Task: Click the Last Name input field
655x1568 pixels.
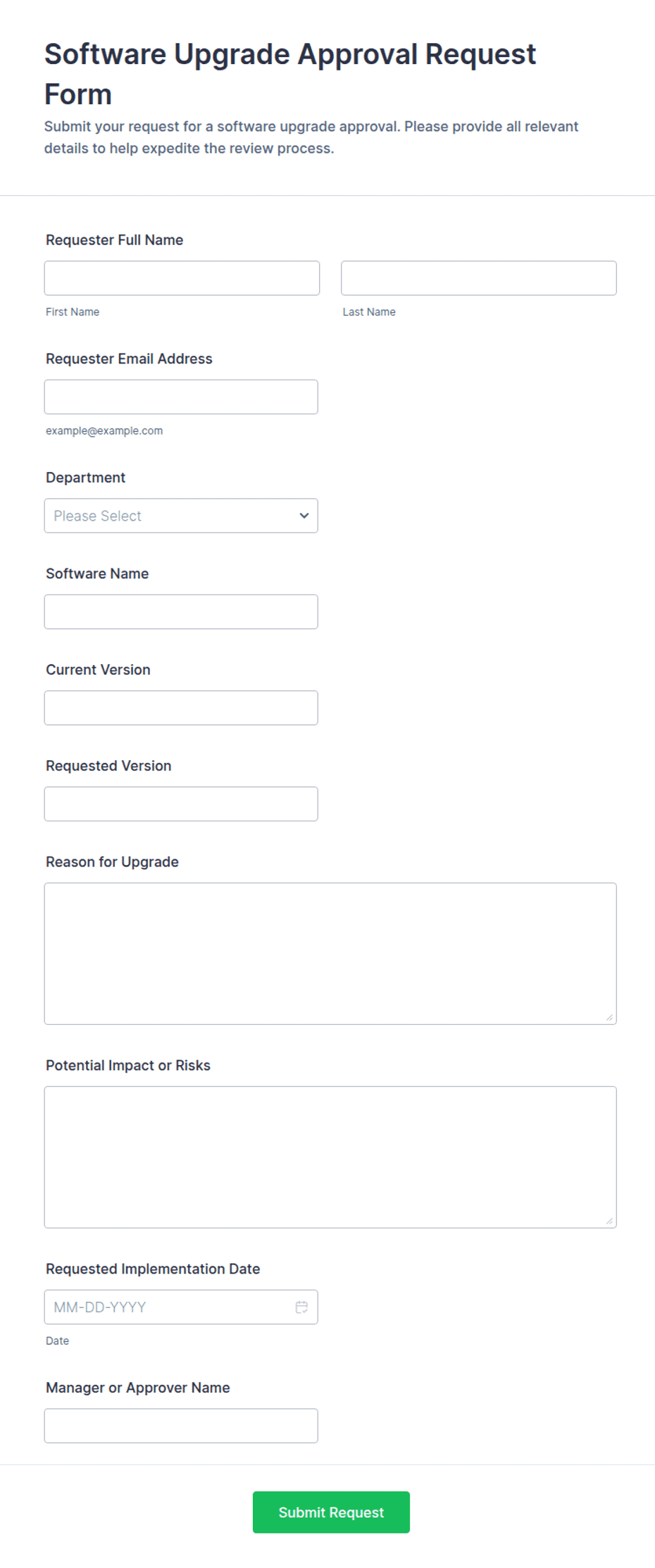Action: (479, 278)
